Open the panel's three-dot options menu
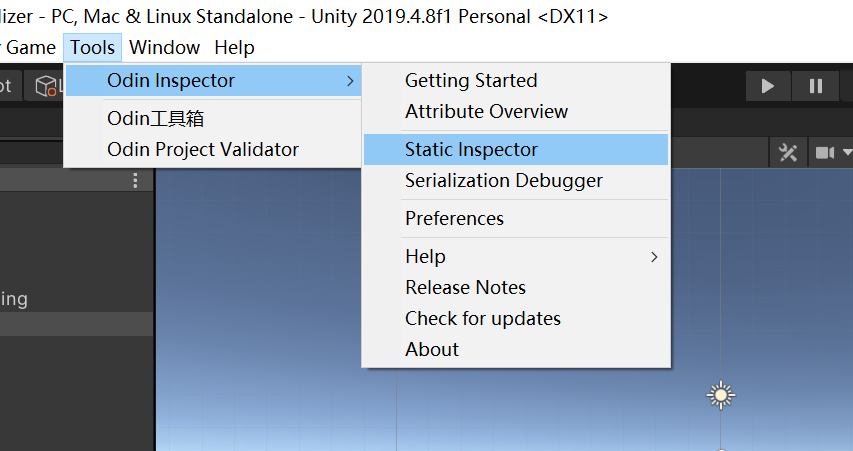Screen dimensions: 853x451 pos(135,181)
